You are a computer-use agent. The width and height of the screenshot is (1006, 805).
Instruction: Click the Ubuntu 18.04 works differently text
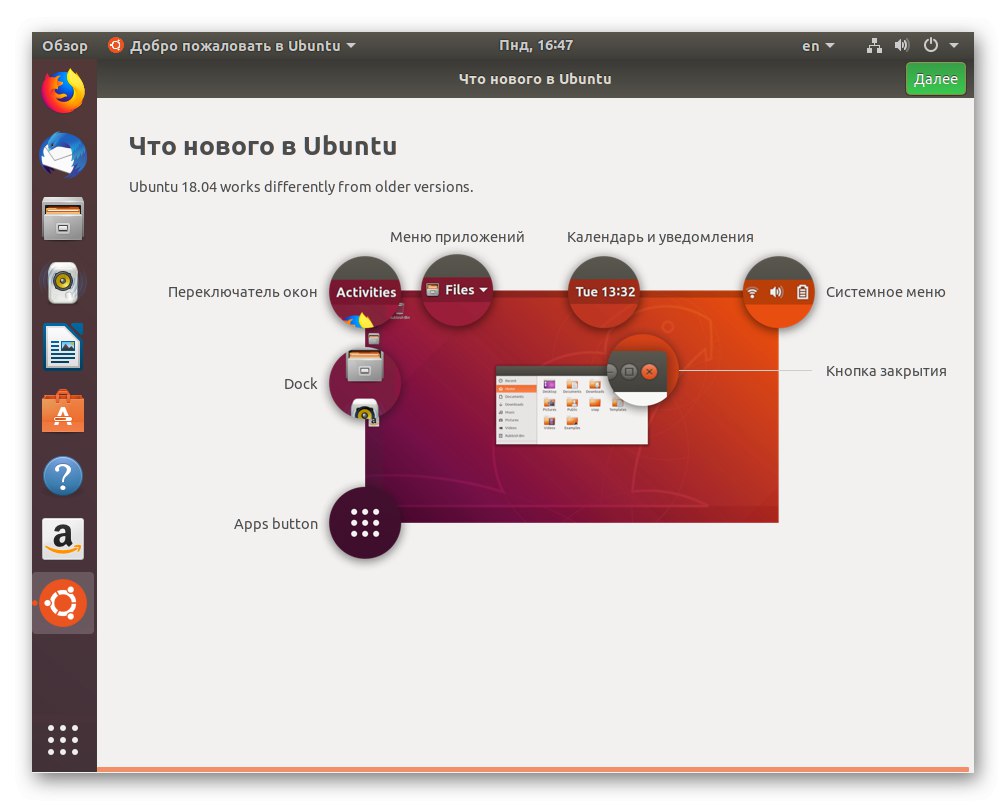coord(301,187)
